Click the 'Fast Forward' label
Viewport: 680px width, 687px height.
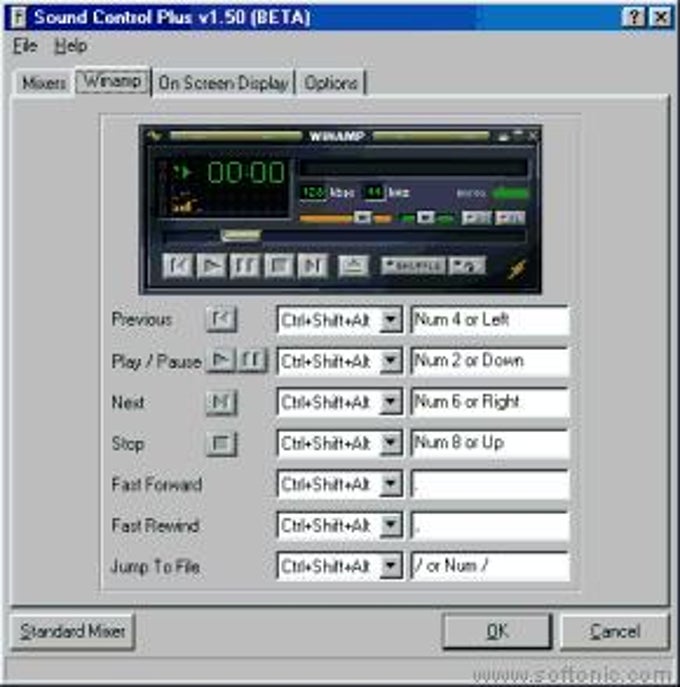[157, 484]
